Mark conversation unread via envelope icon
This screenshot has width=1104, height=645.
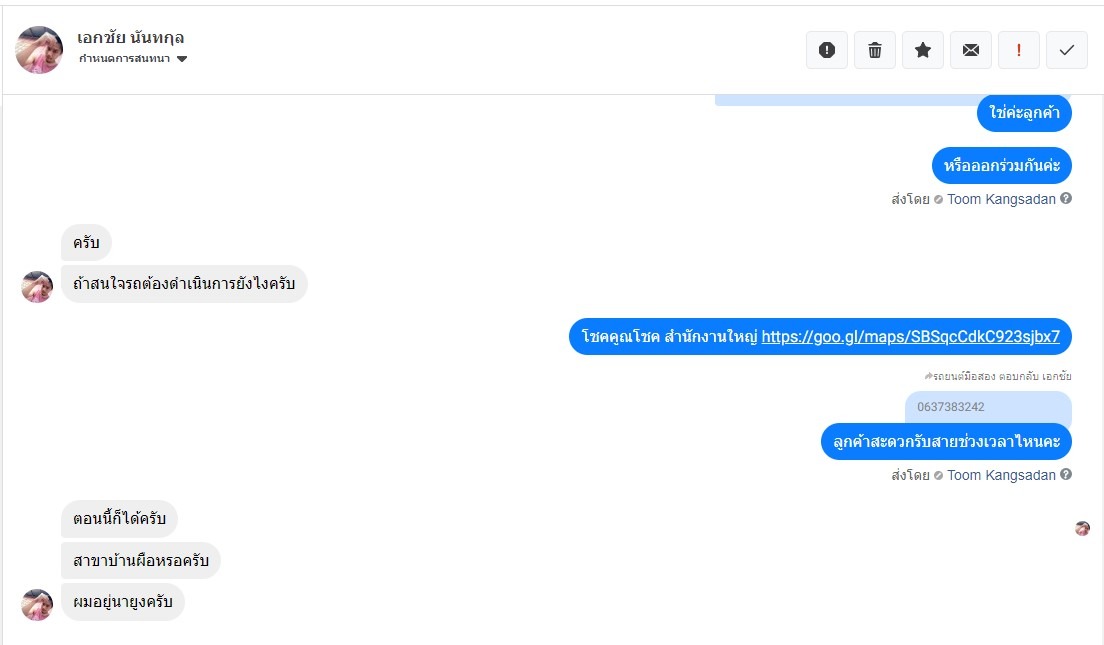click(x=971, y=50)
